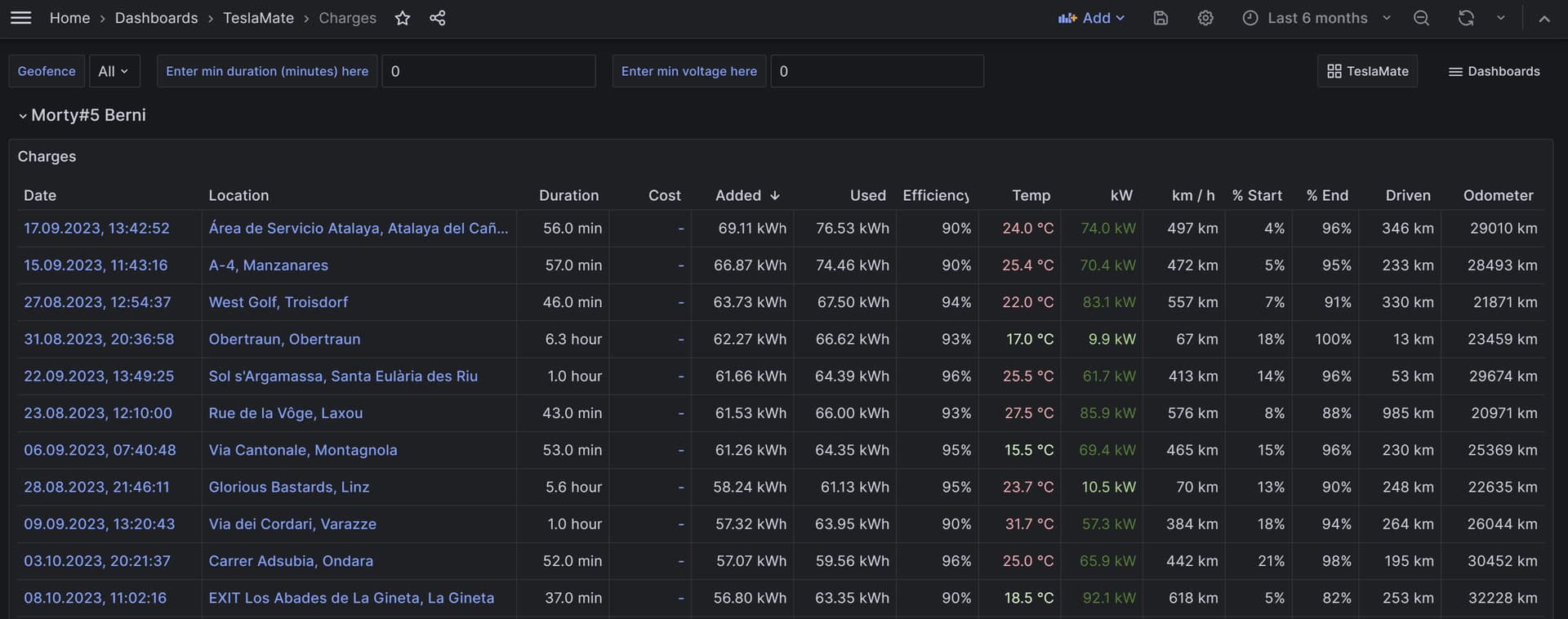Open the hamburger navigation menu
Image resolution: width=1568 pixels, height=619 pixels.
point(21,18)
